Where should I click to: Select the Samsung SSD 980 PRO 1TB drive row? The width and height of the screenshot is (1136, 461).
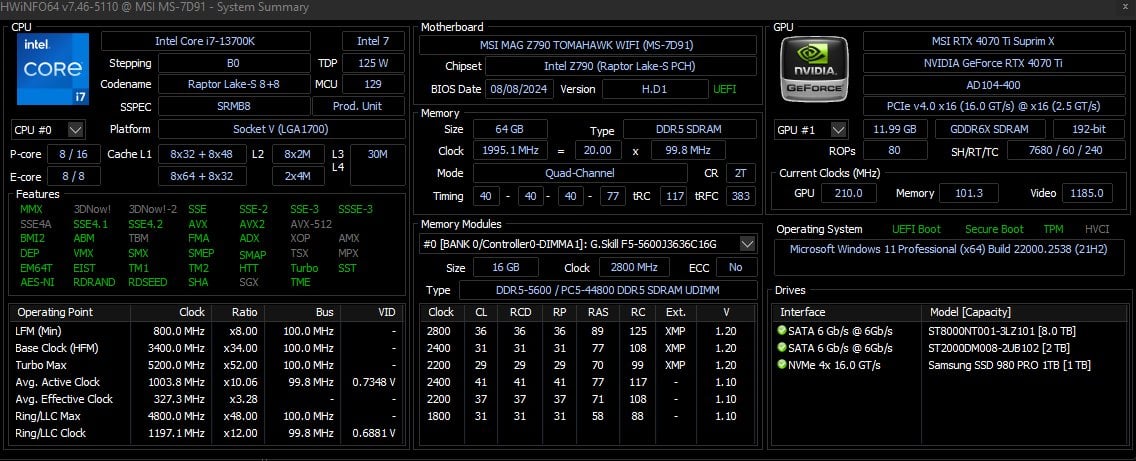[x=948, y=365]
